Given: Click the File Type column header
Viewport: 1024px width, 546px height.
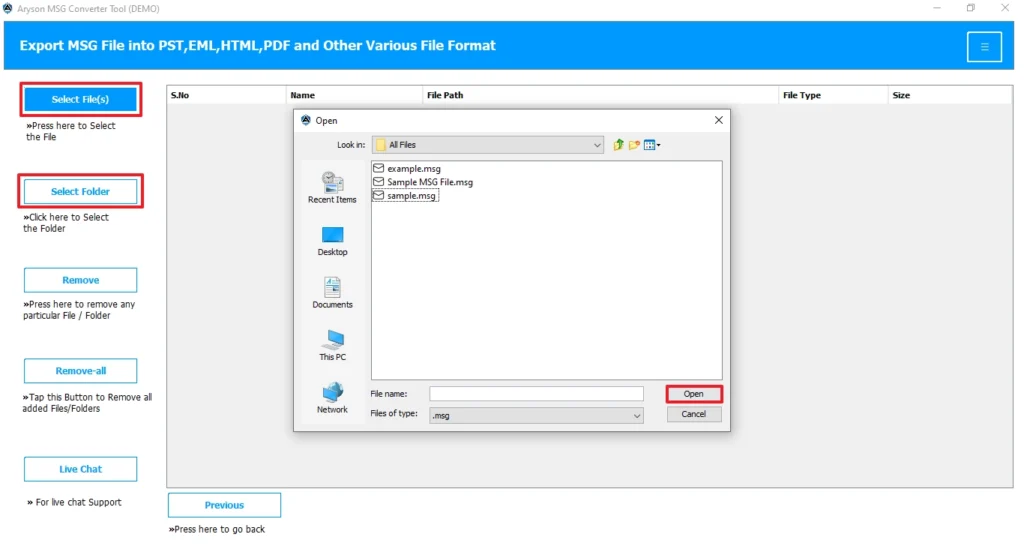Looking at the screenshot, I should [x=833, y=95].
